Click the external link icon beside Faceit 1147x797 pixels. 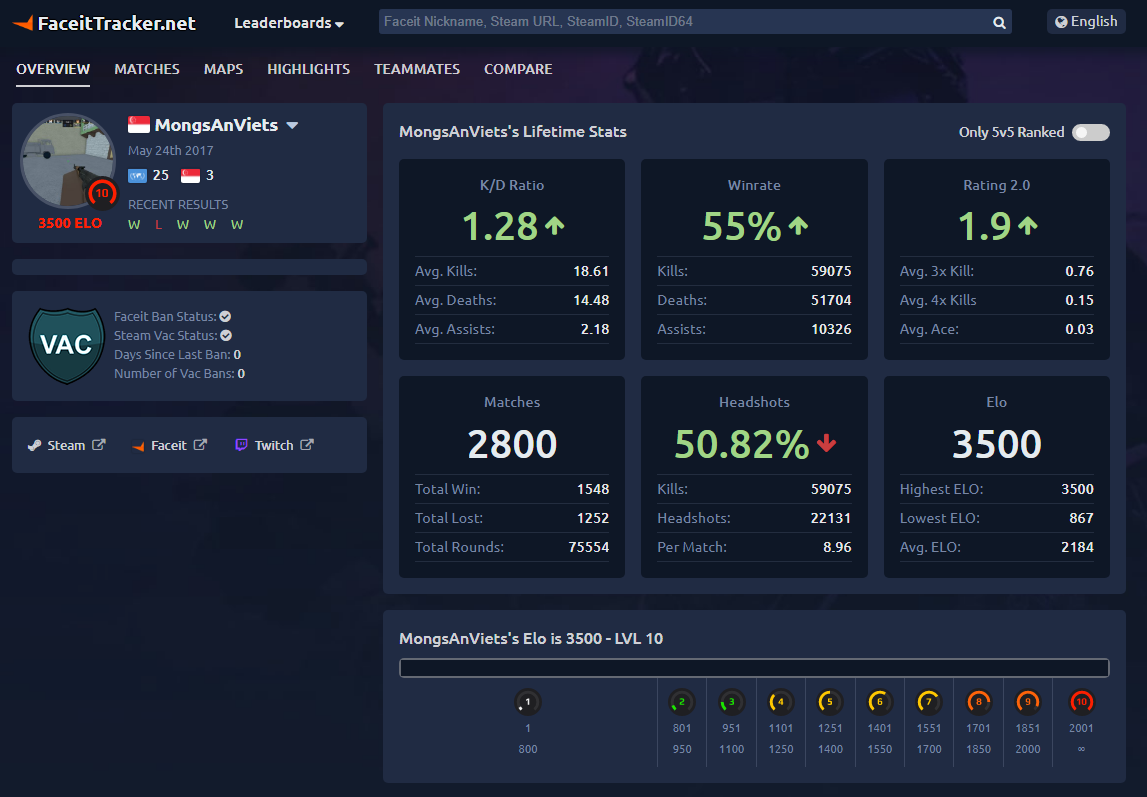click(x=200, y=445)
